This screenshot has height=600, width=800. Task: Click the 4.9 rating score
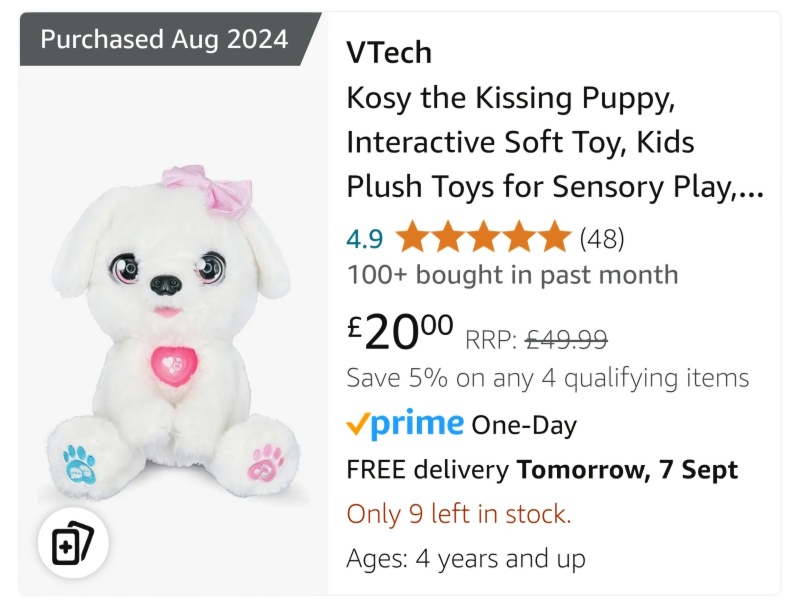tap(364, 239)
